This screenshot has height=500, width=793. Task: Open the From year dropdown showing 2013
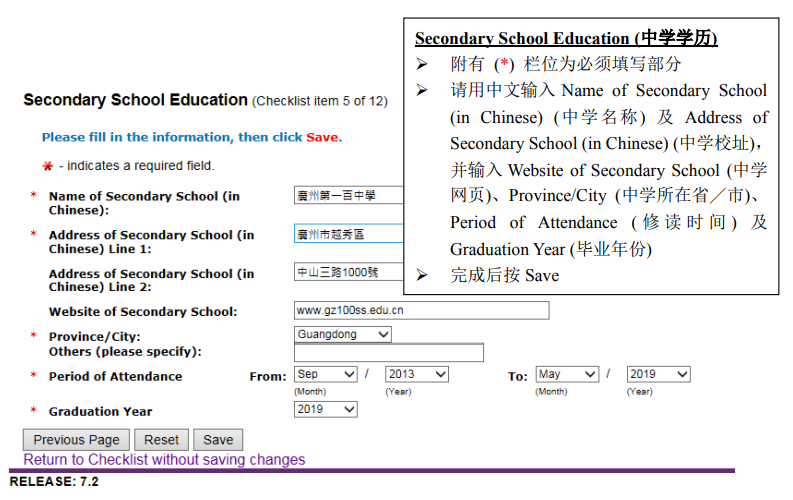pyautogui.click(x=416, y=374)
